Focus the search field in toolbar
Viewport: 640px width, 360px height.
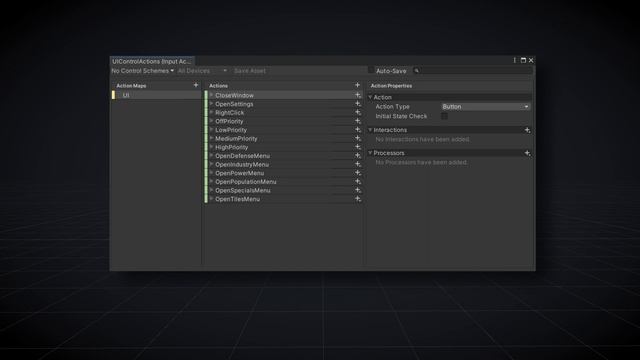point(473,71)
